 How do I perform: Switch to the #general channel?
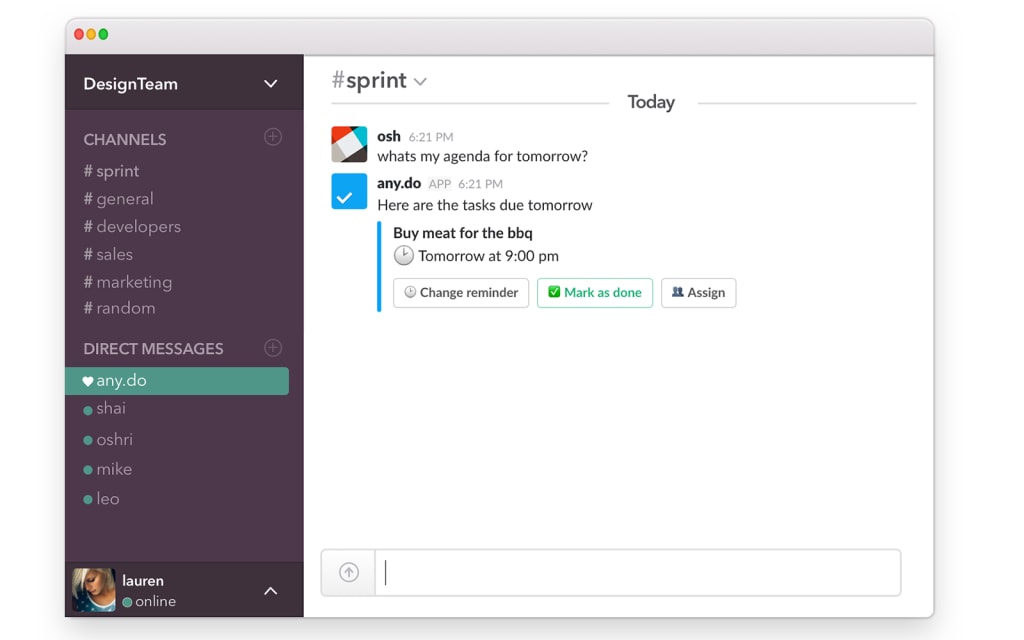coord(118,199)
